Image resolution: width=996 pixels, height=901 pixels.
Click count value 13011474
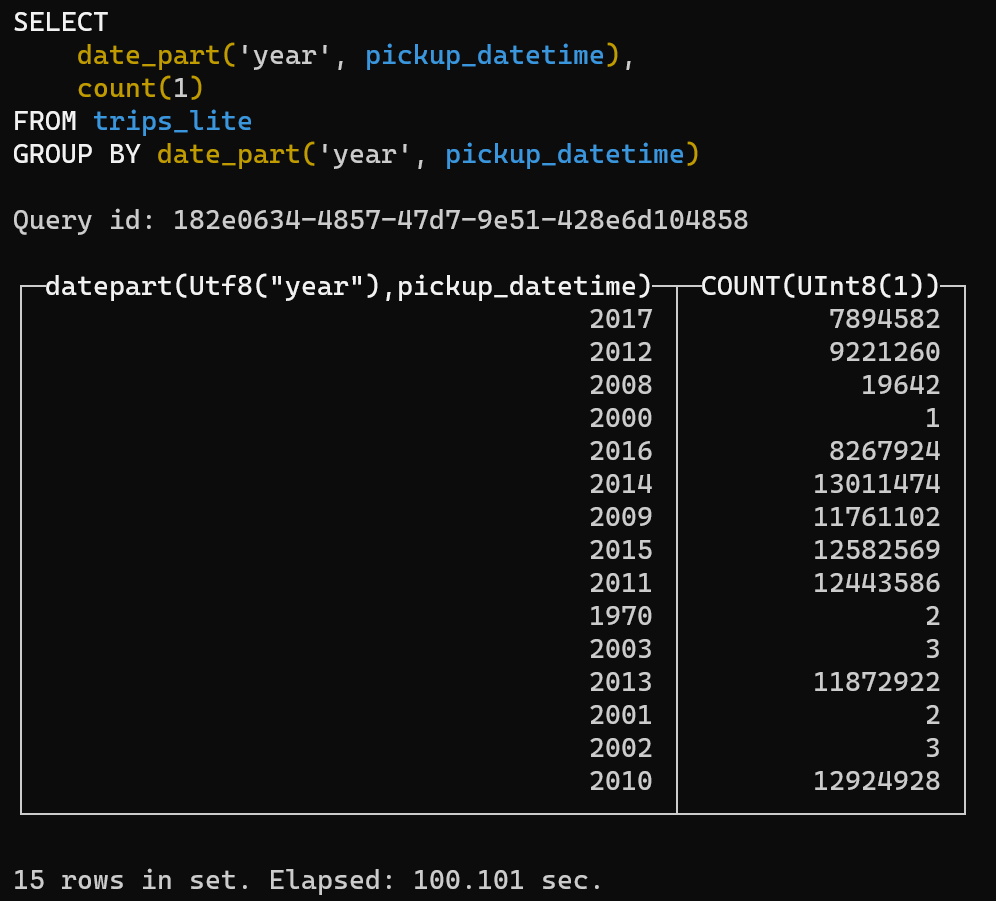coord(877,485)
